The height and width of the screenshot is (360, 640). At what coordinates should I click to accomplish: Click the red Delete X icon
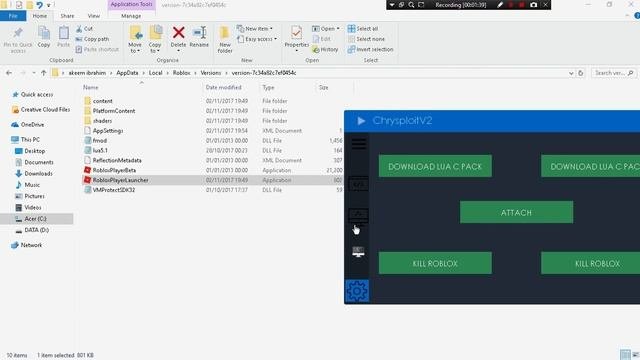pos(178,33)
